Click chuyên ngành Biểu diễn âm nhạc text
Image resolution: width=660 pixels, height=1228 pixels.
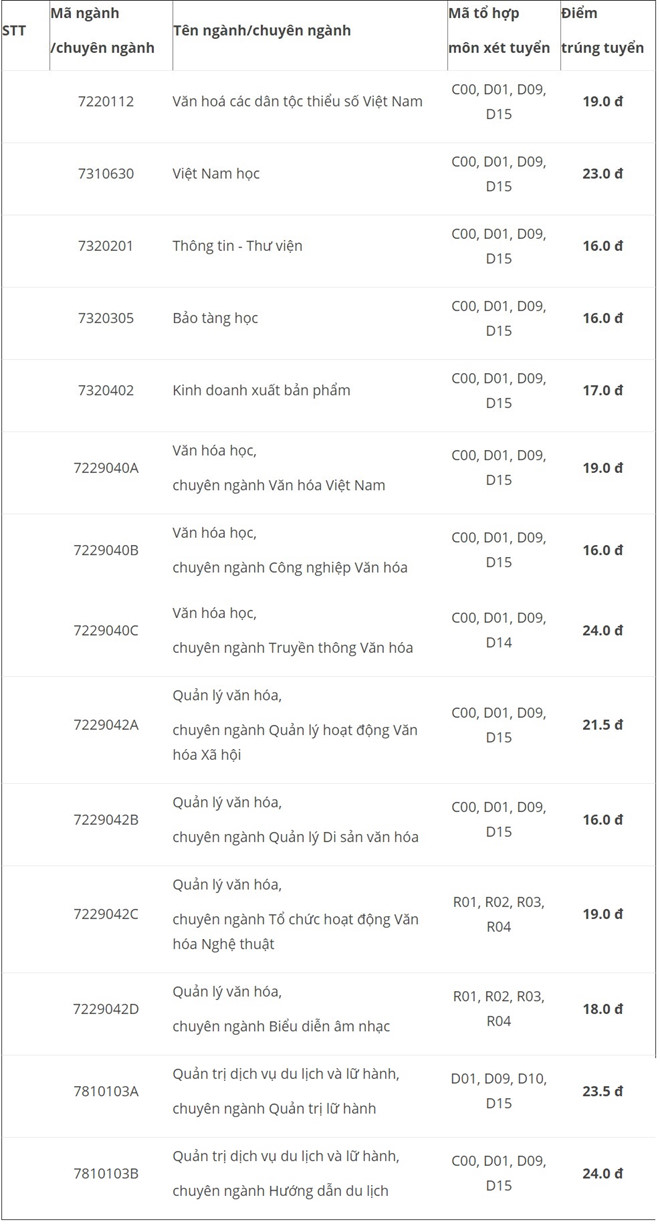281,1026
